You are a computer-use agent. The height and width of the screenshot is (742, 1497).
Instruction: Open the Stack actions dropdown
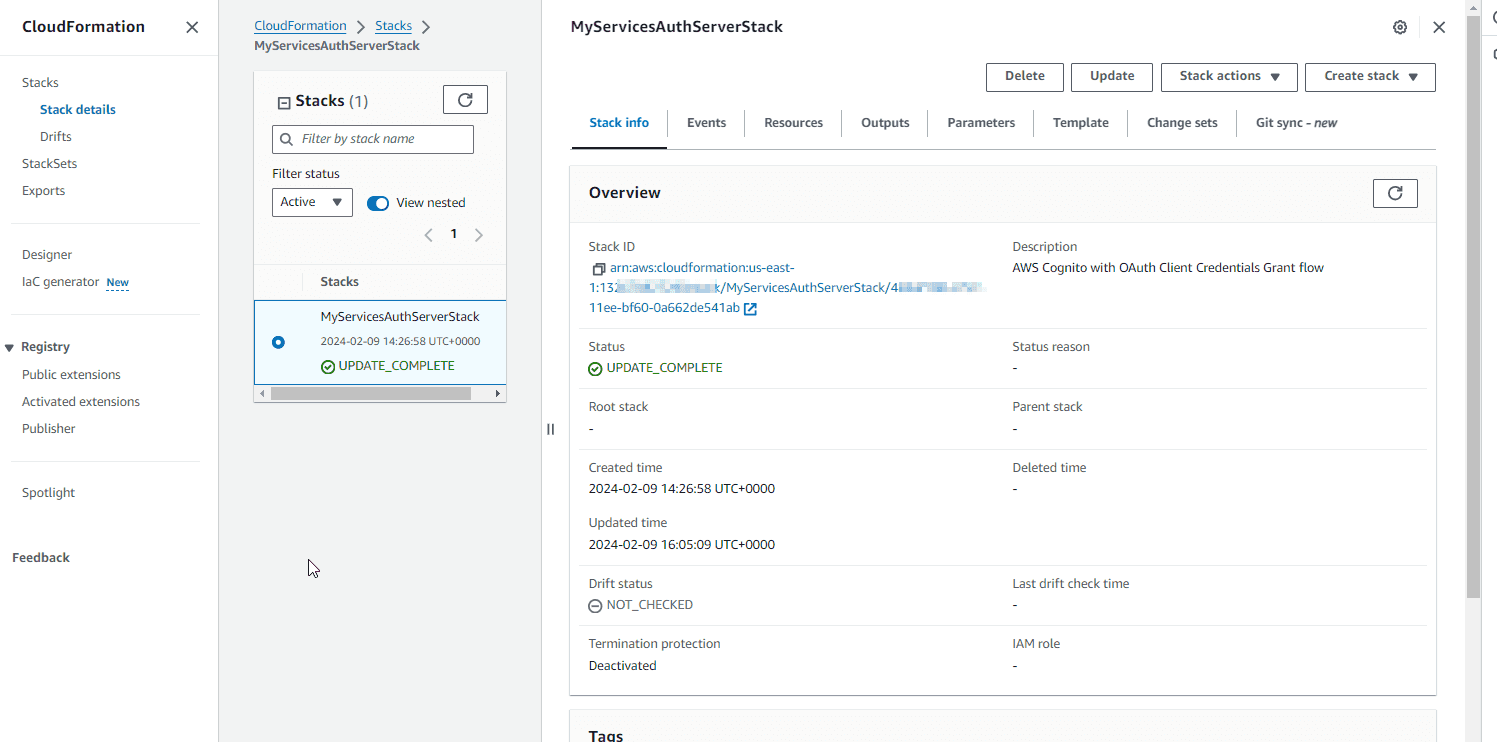(x=1228, y=77)
